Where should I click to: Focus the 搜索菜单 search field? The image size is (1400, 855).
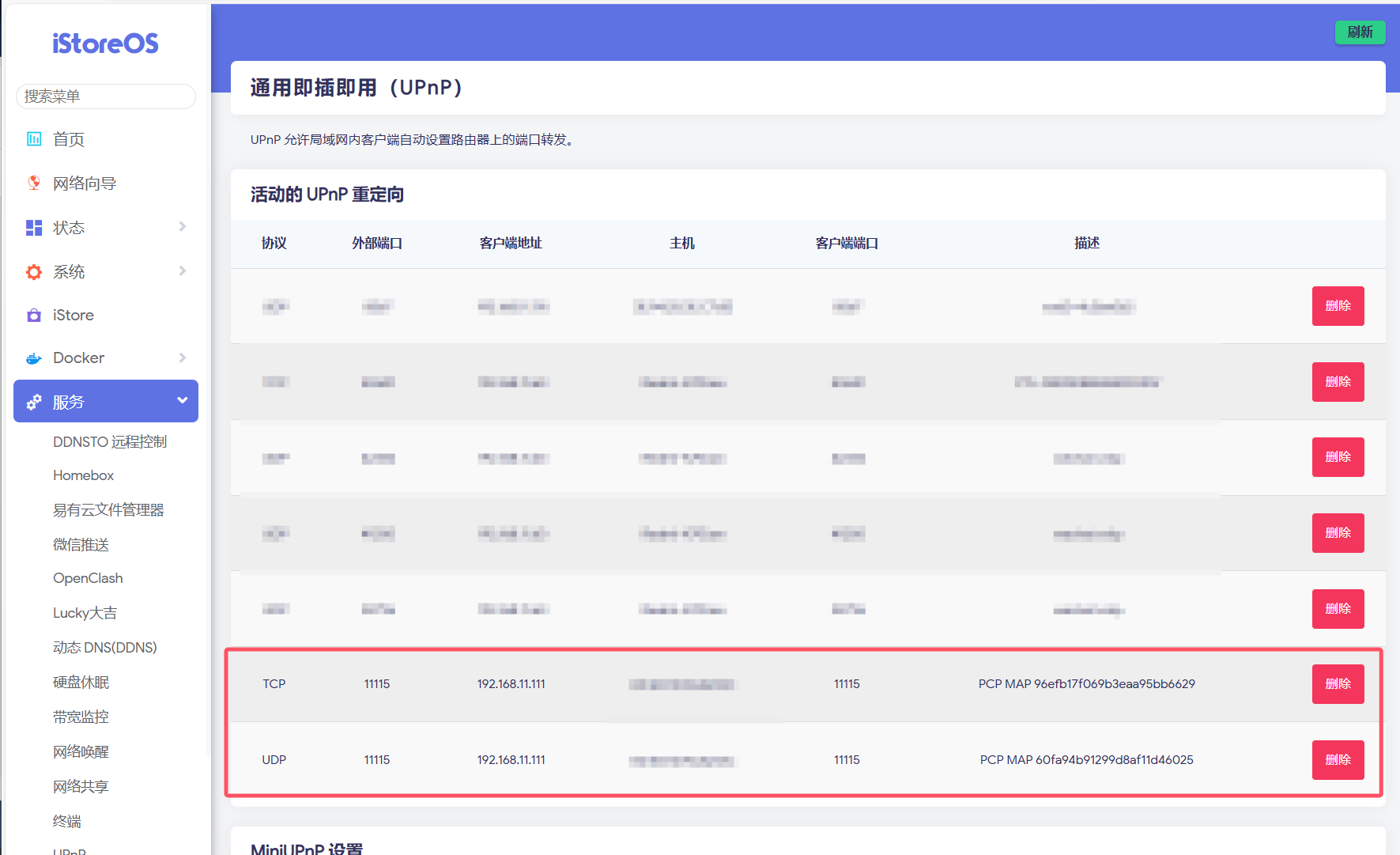point(106,96)
